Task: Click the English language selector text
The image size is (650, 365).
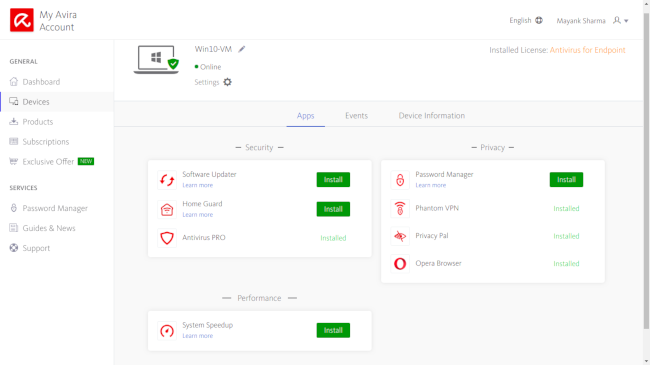Action: pyautogui.click(x=520, y=20)
